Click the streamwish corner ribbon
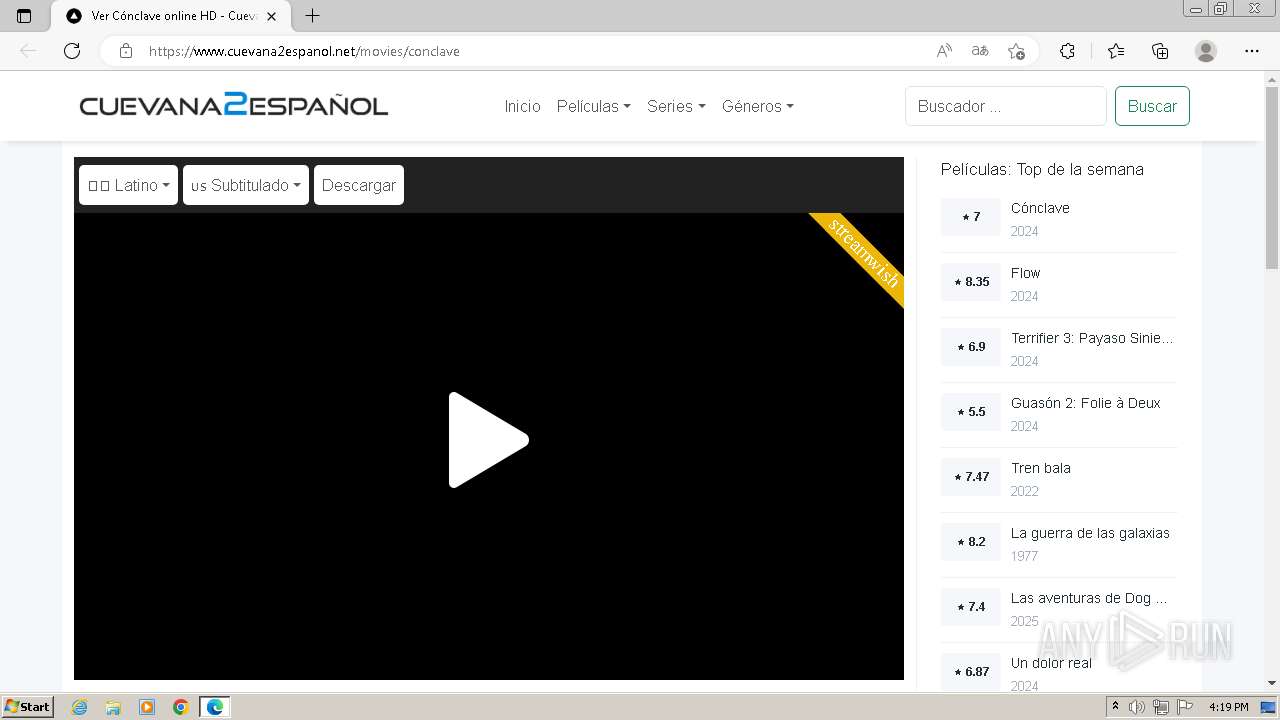Image resolution: width=1280 pixels, height=720 pixels. [864, 253]
